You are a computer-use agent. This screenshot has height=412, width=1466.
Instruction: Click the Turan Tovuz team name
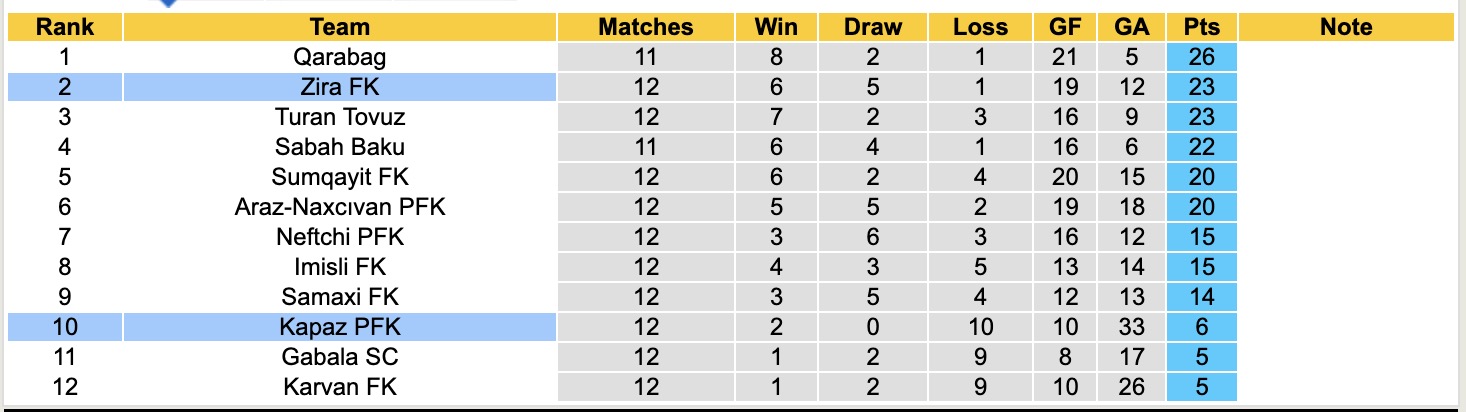coord(340,117)
